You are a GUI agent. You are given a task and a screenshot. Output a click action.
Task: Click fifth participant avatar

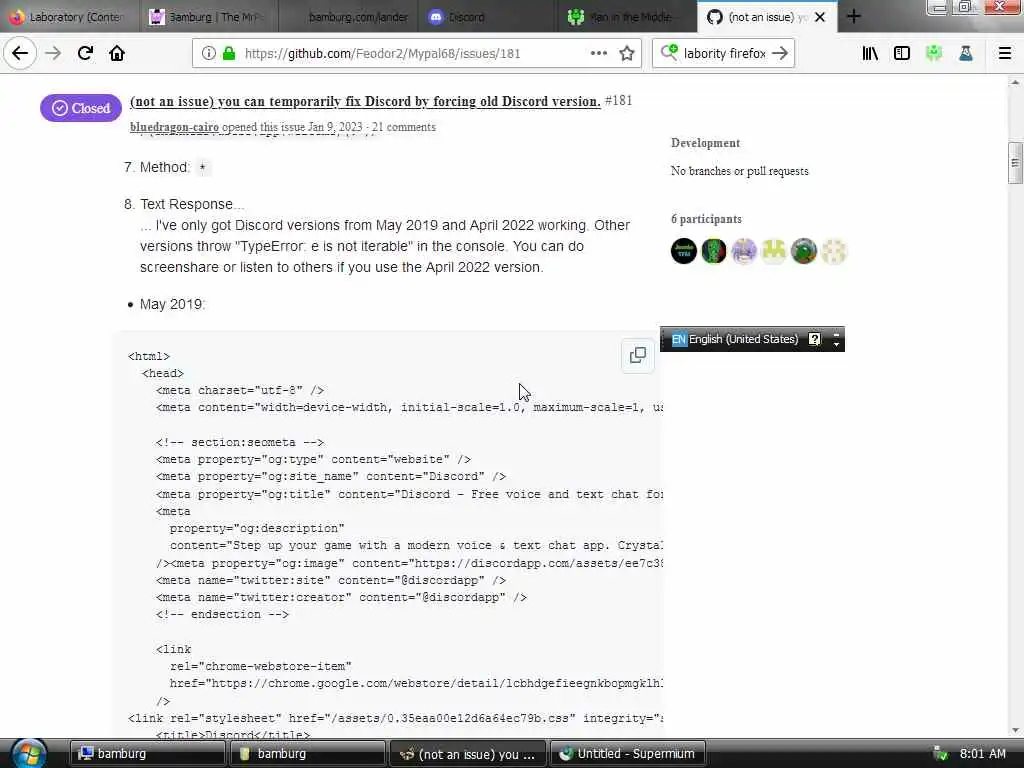coord(804,251)
